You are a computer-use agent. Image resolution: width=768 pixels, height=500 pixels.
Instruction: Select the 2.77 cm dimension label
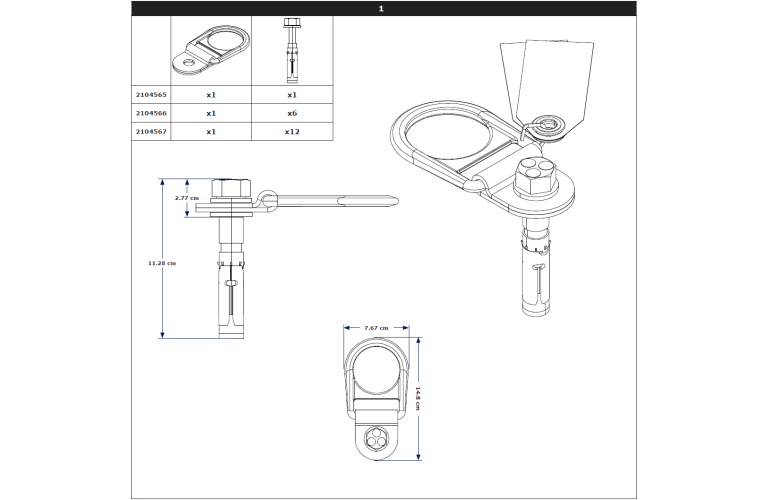point(187,198)
